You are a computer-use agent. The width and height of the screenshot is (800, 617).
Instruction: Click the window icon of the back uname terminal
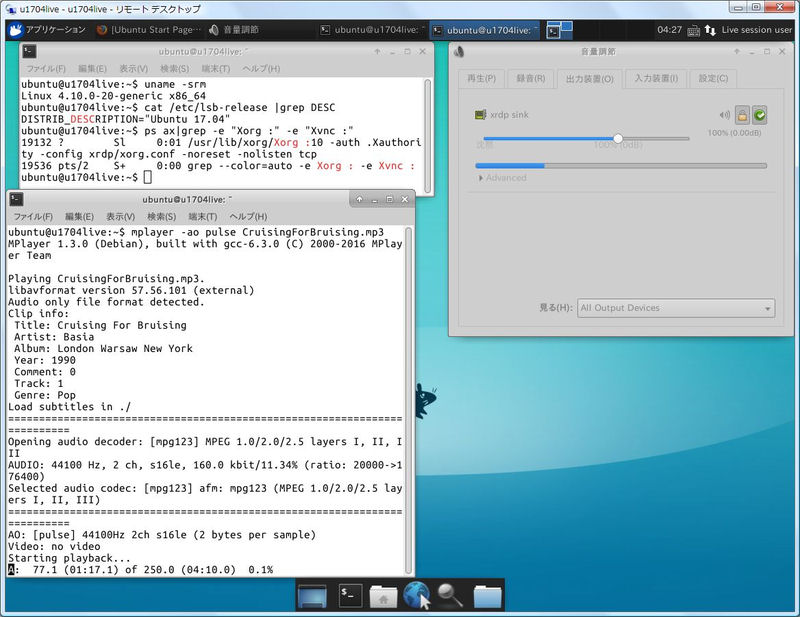pyautogui.click(x=30, y=52)
